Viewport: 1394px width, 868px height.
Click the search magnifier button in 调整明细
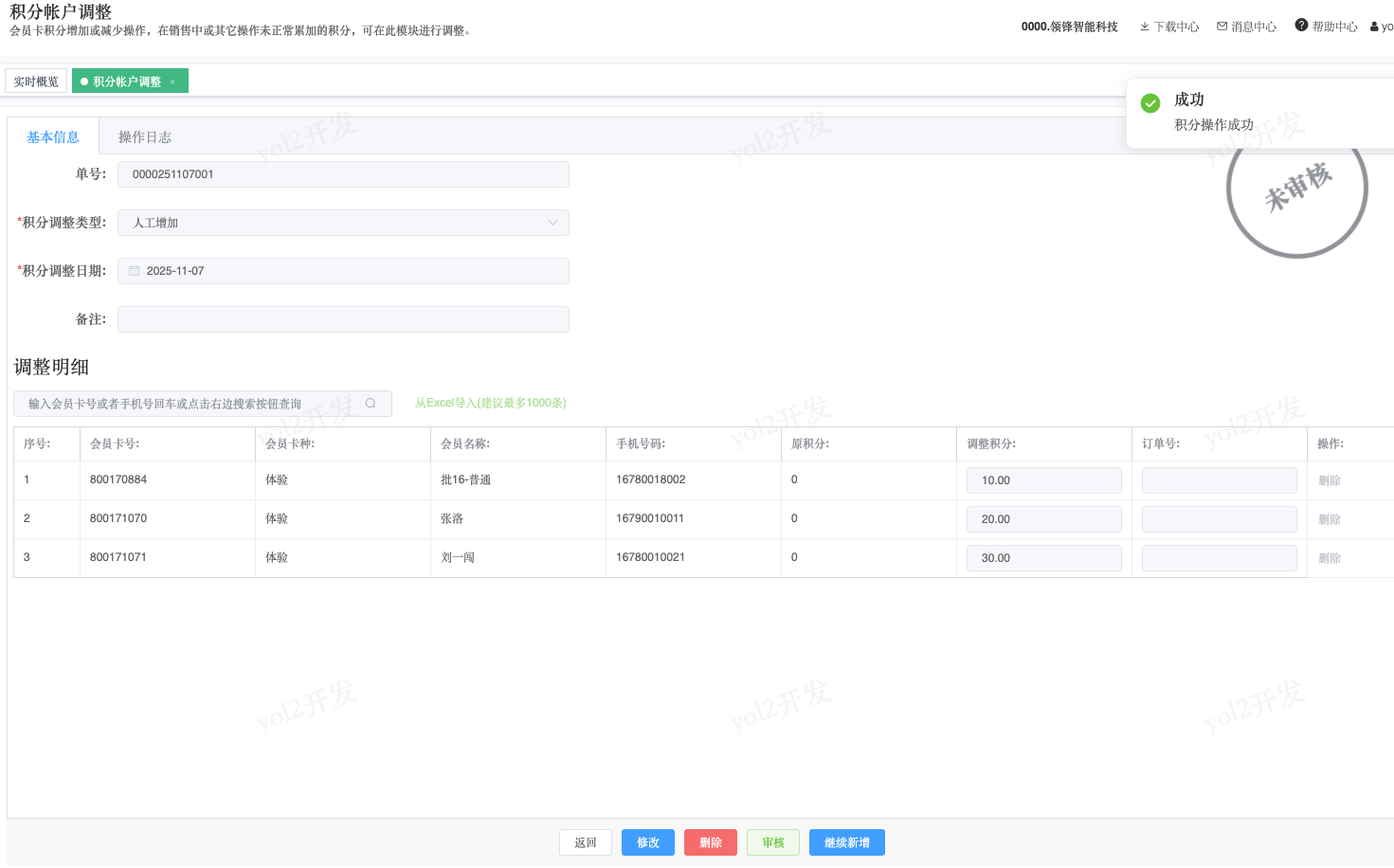[371, 404]
